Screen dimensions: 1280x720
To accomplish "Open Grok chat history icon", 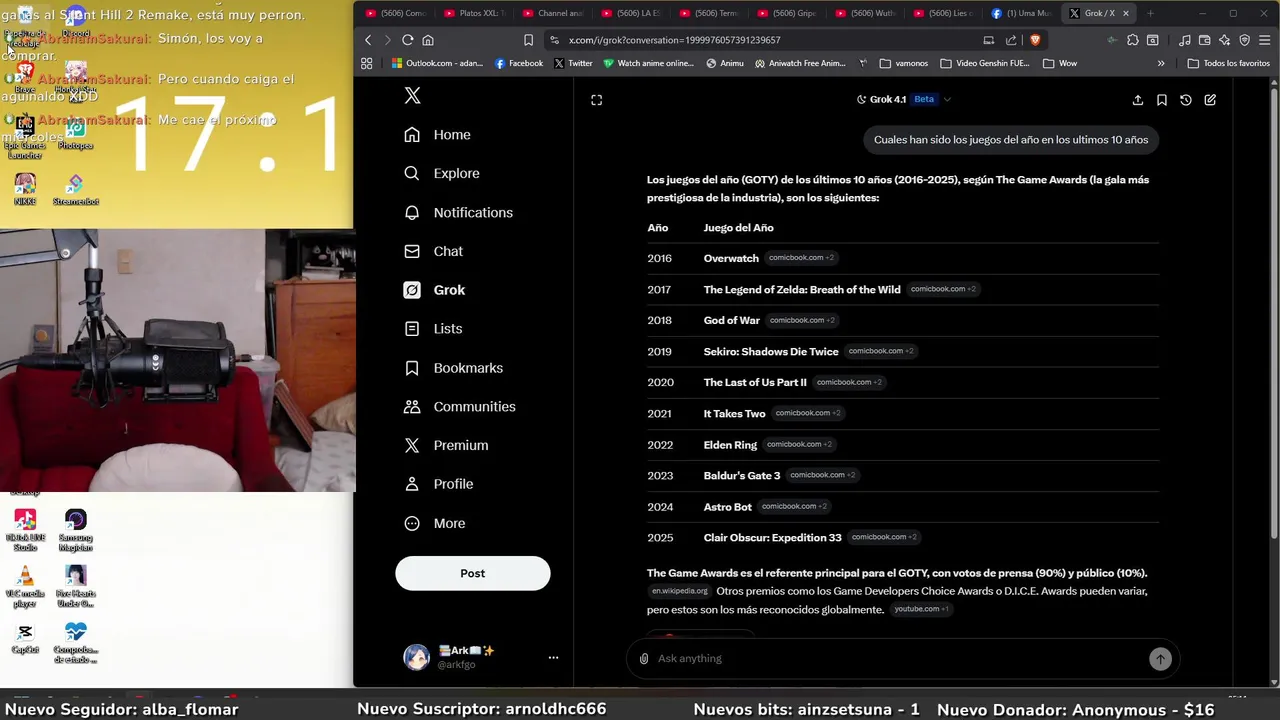I will coord(1185,100).
